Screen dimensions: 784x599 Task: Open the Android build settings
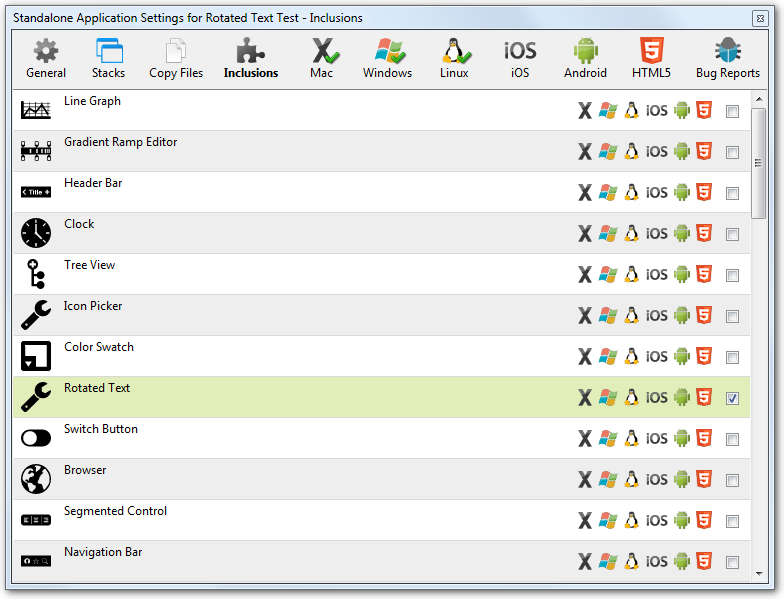(x=585, y=58)
